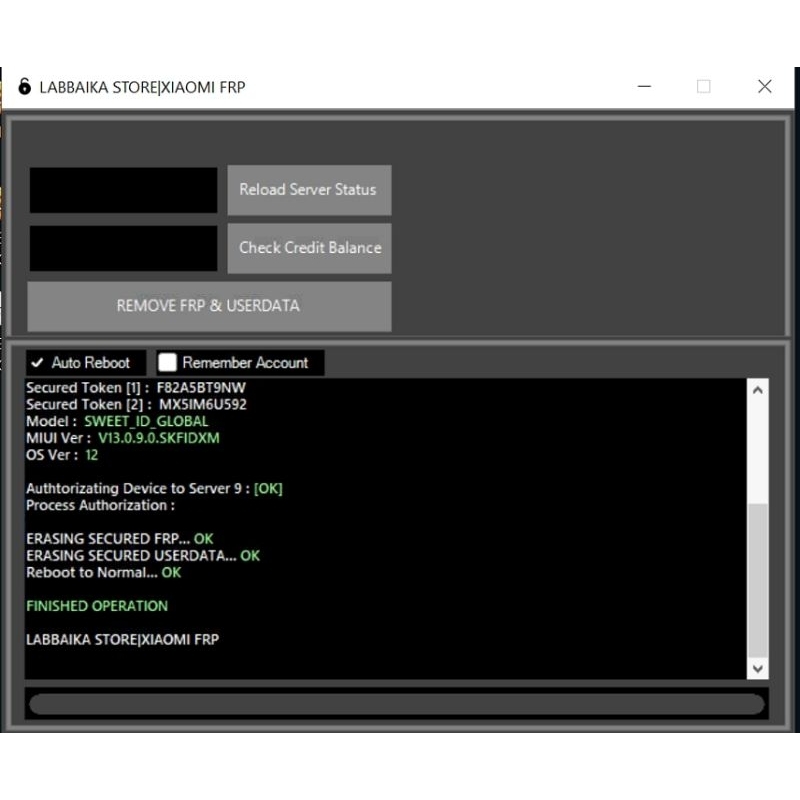Click MIUI version V13.0.9.0.SKFIDXM

click(159, 438)
